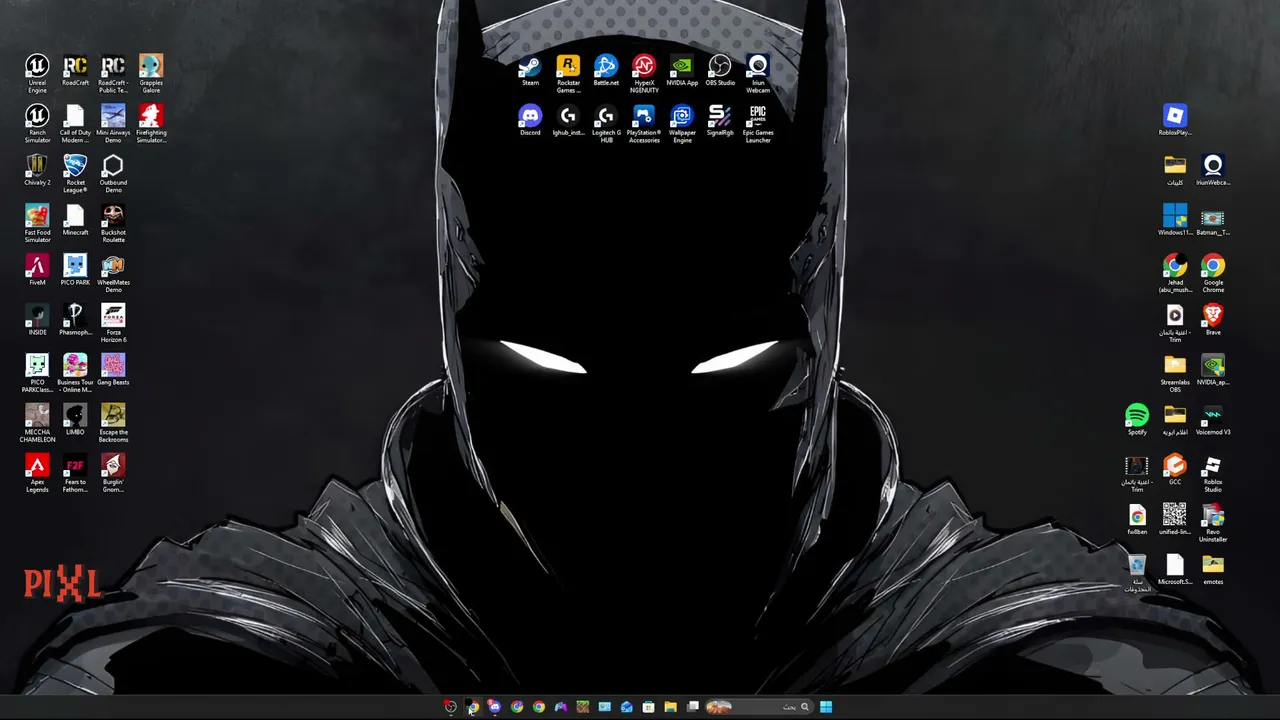Select the Minecraft desktop shortcut
The height and width of the screenshot is (720, 1280).
pos(75,221)
